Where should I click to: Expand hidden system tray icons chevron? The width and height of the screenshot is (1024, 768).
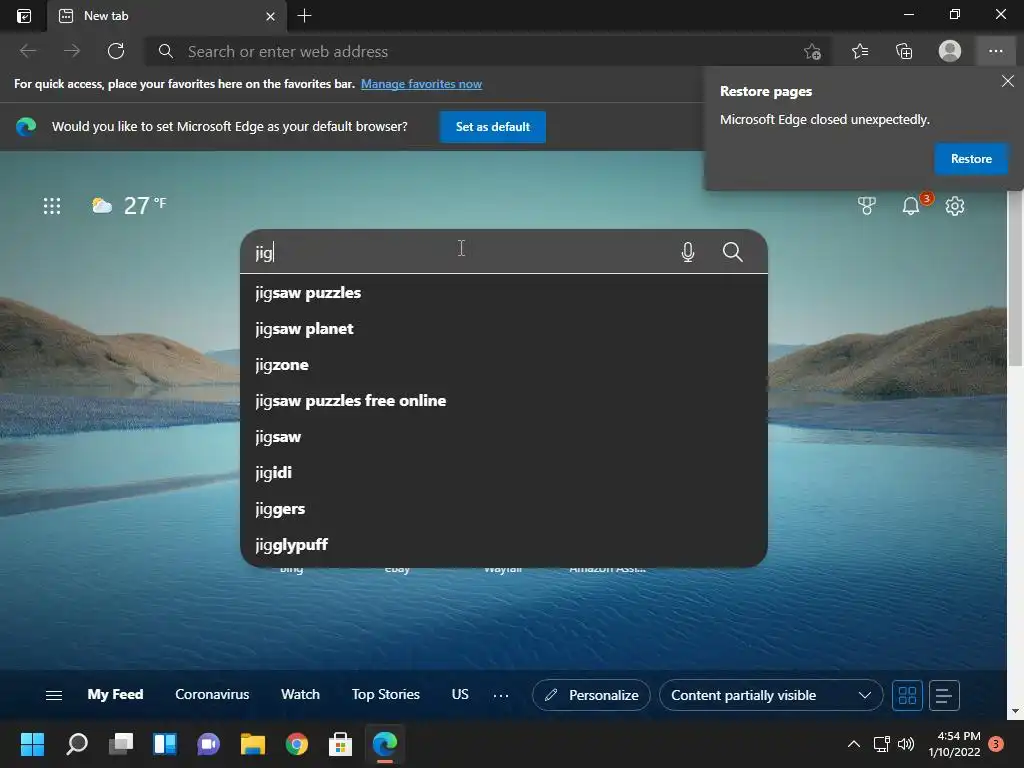[854, 744]
